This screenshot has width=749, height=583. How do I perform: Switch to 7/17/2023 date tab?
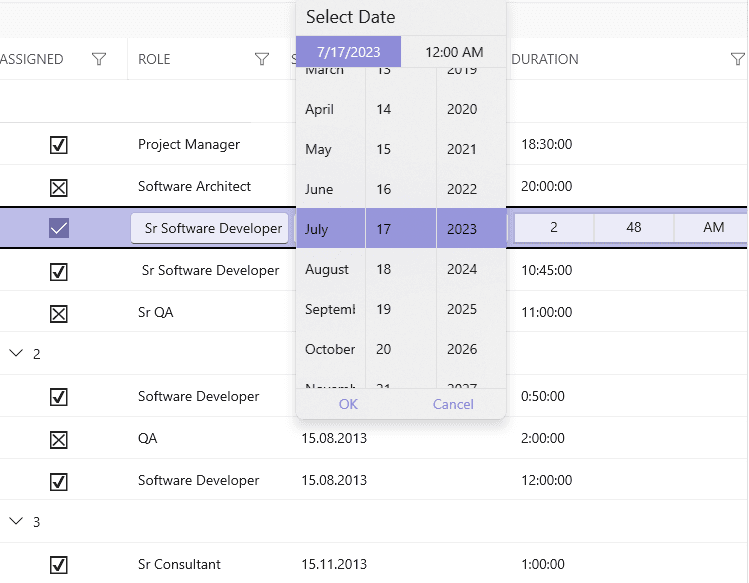click(348, 52)
